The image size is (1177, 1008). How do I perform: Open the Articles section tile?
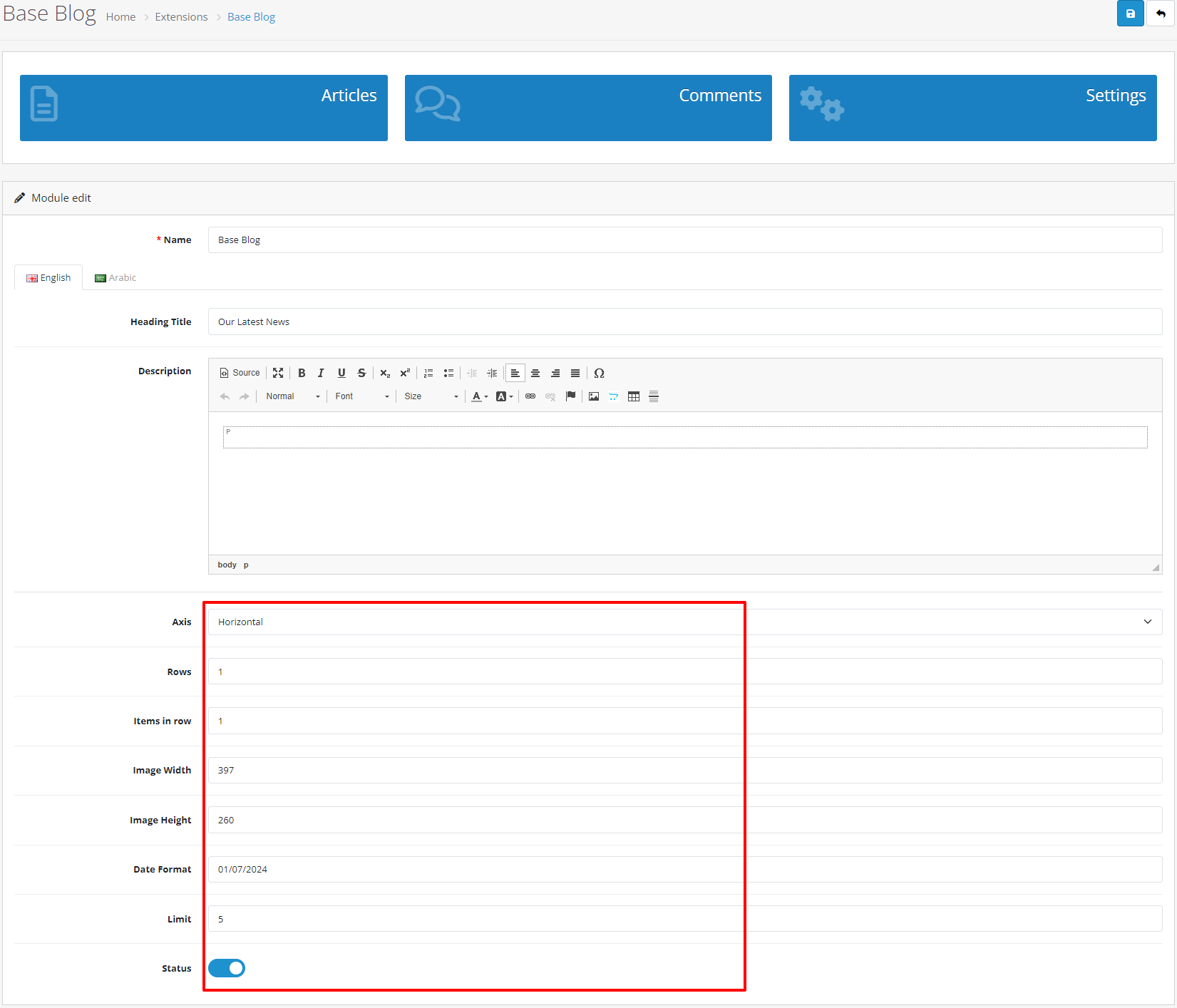[x=203, y=108]
